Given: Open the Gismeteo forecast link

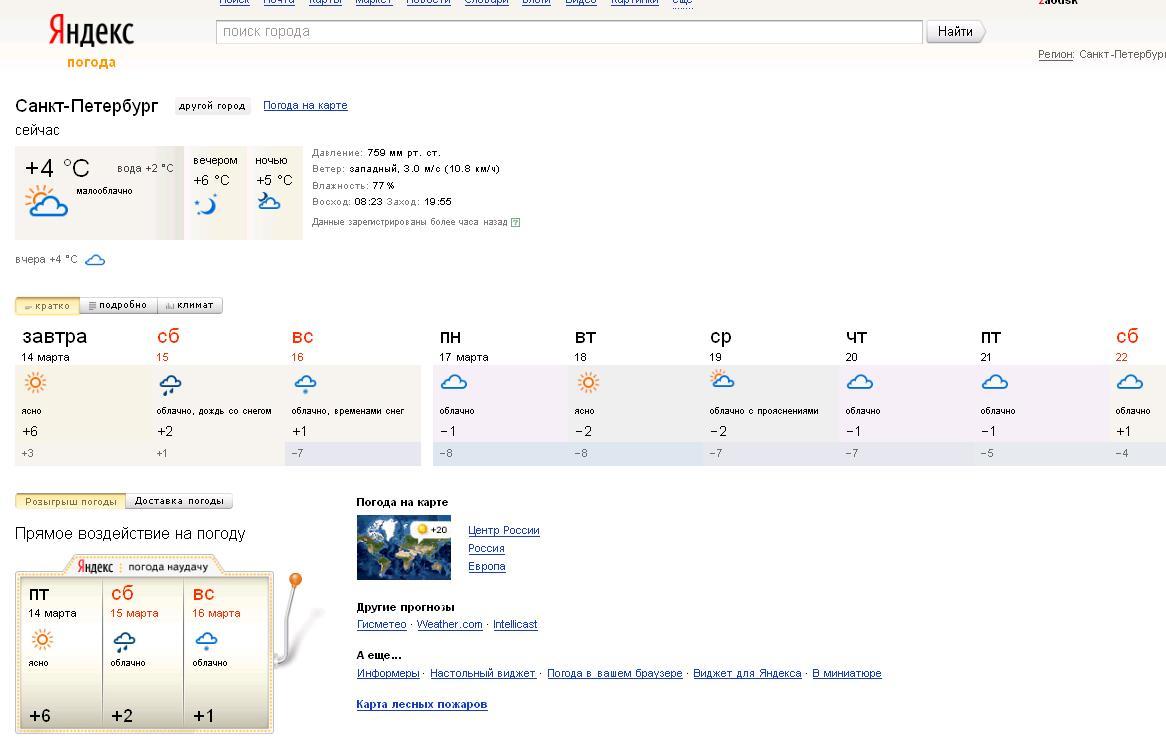Looking at the screenshot, I should tap(381, 624).
